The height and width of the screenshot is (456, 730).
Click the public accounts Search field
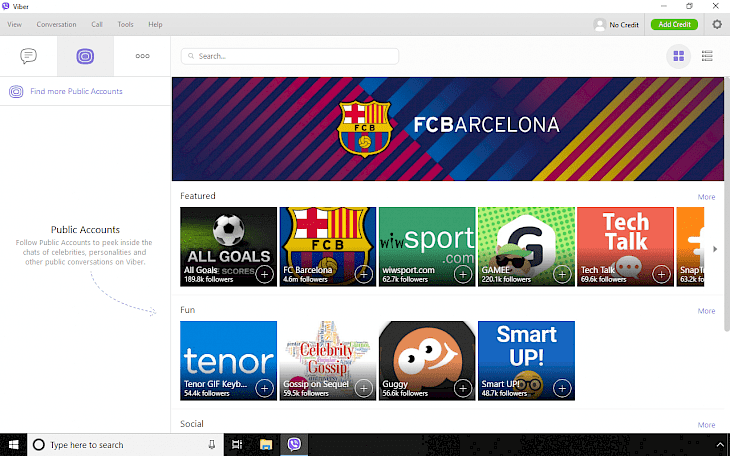(x=290, y=56)
